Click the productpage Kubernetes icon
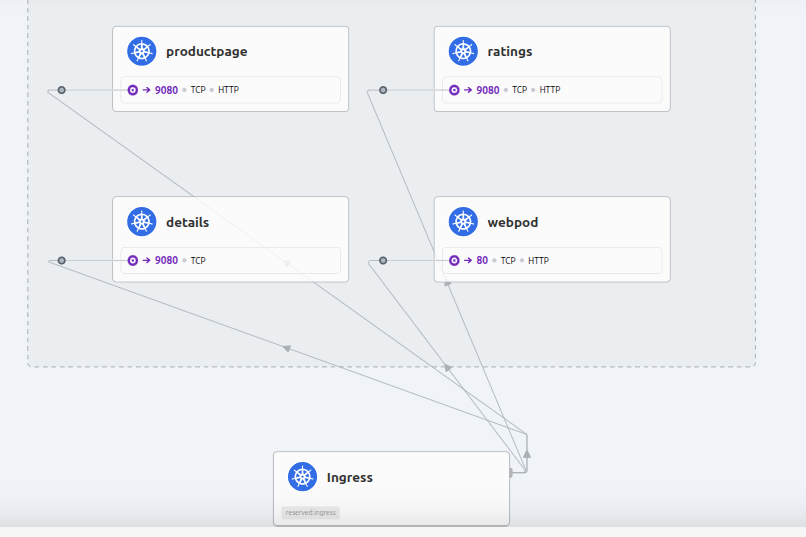806x537 pixels. click(x=142, y=51)
